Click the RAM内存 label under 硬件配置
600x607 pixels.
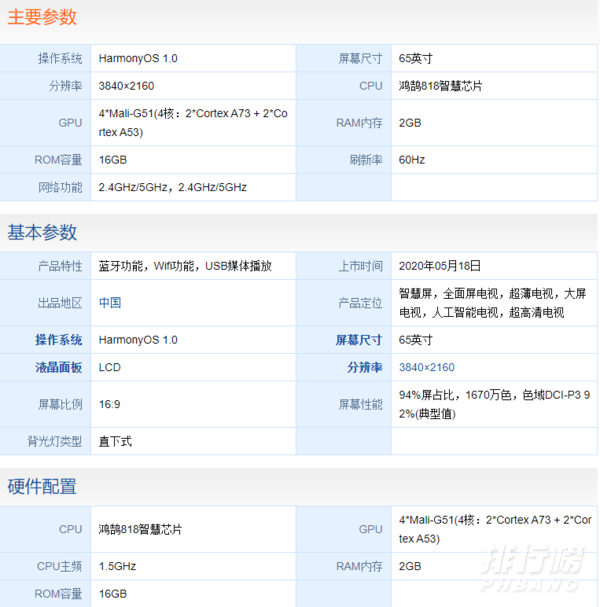(x=359, y=566)
